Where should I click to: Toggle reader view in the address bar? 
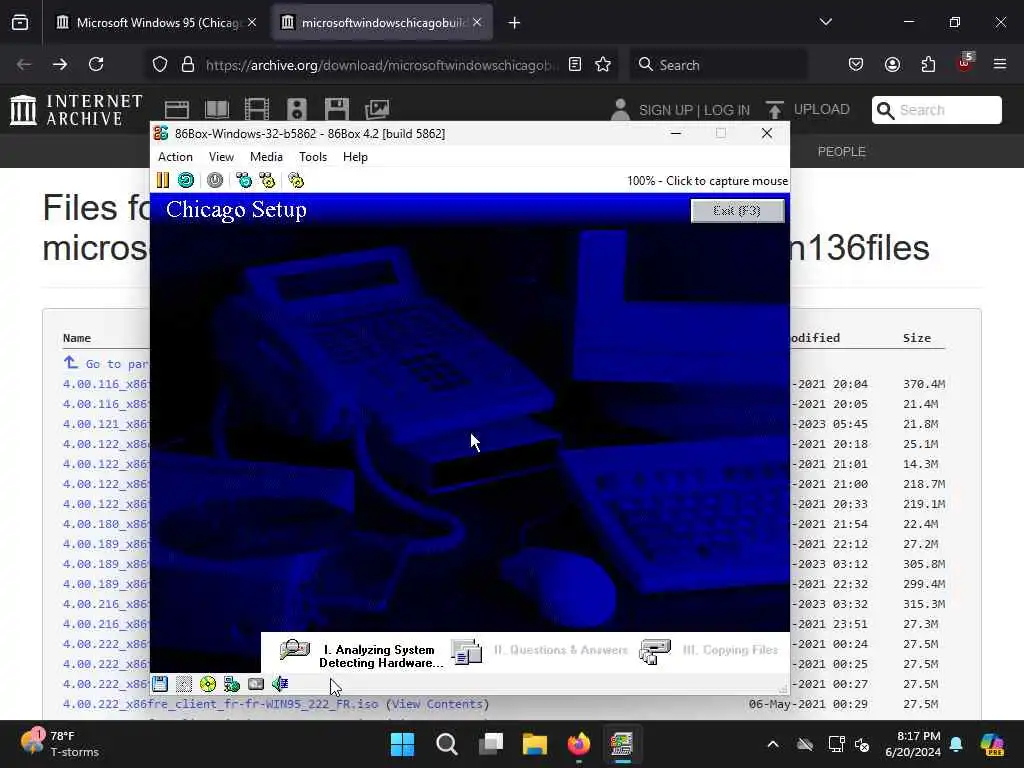pyautogui.click(x=575, y=64)
